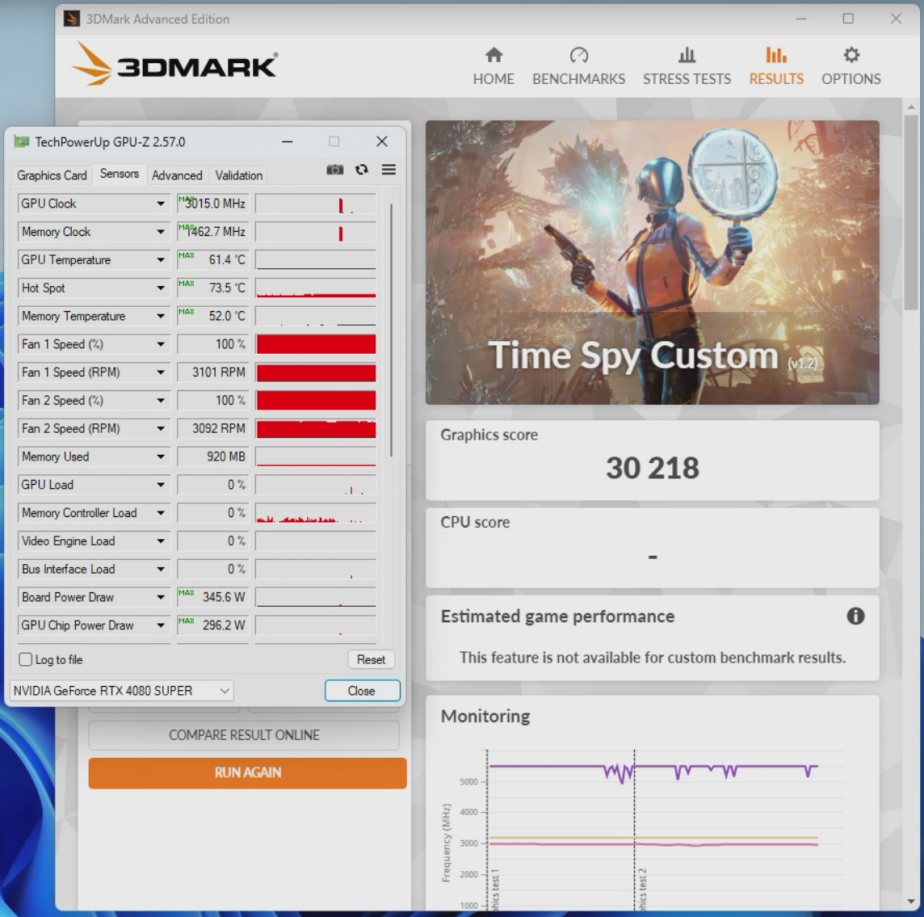Click the Reset button in GPU-Z
The height and width of the screenshot is (917, 924).
[x=371, y=660]
